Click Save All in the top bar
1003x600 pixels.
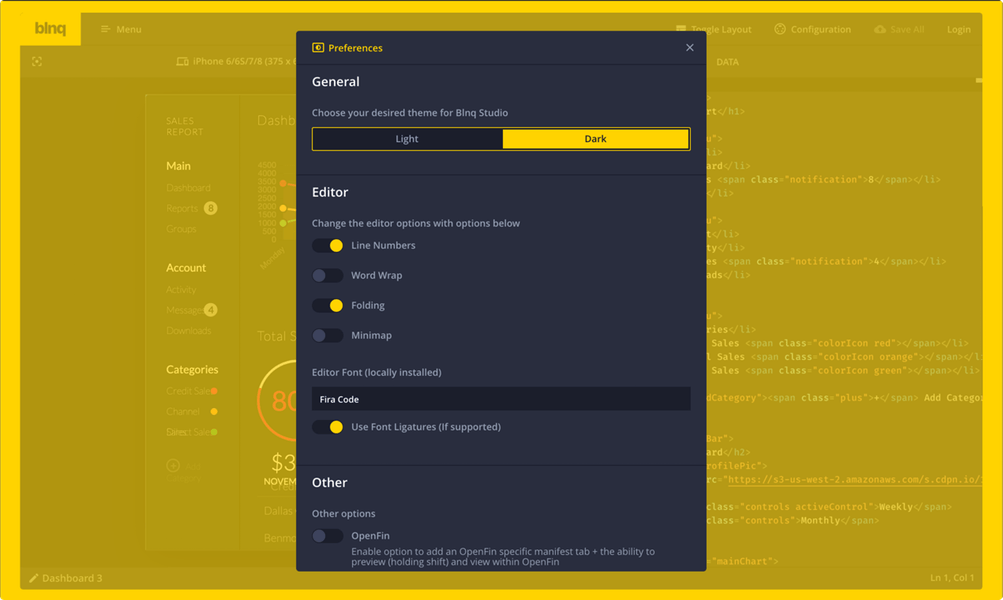pos(907,29)
